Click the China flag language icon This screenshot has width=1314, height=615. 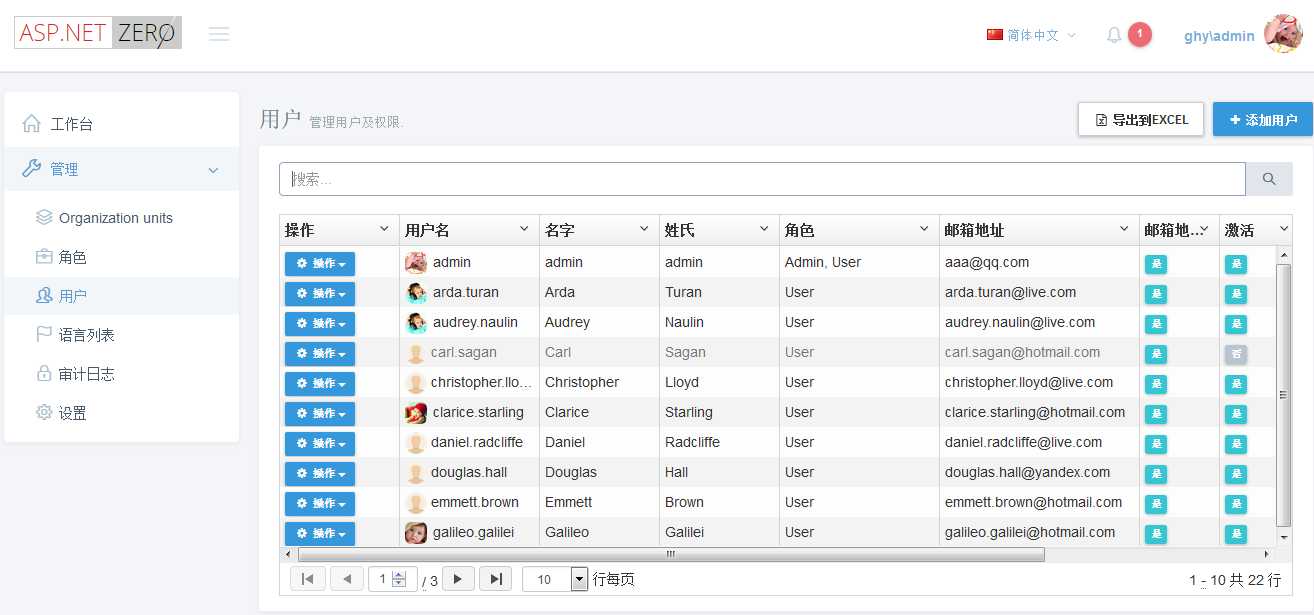994,35
